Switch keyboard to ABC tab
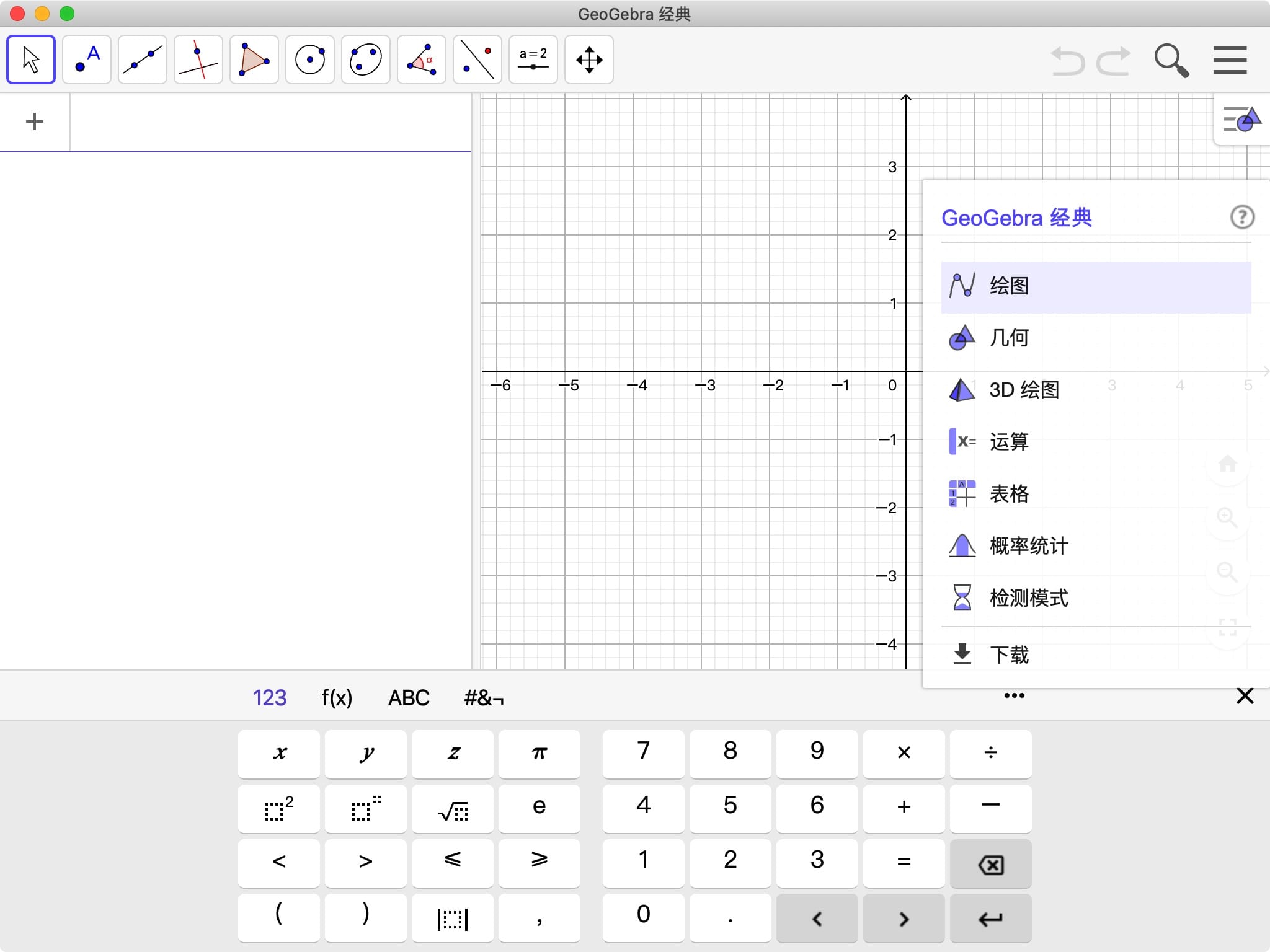This screenshot has height=952, width=1270. [x=409, y=698]
